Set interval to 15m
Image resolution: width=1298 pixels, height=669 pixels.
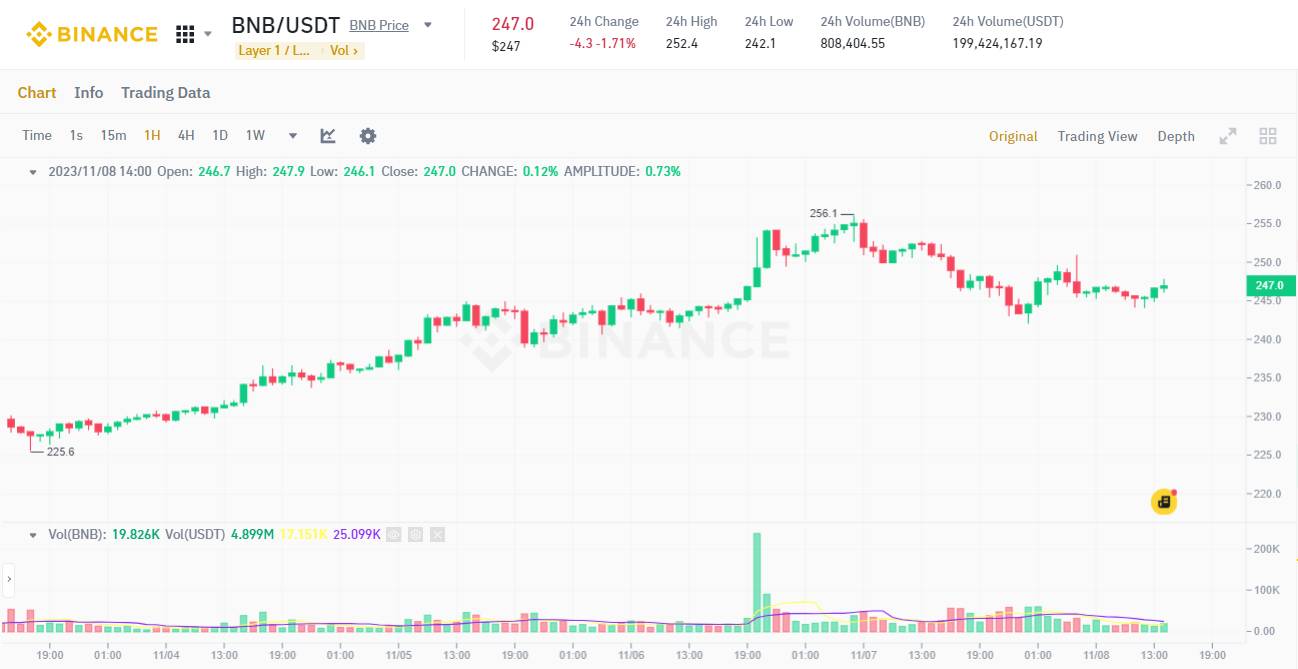[113, 136]
